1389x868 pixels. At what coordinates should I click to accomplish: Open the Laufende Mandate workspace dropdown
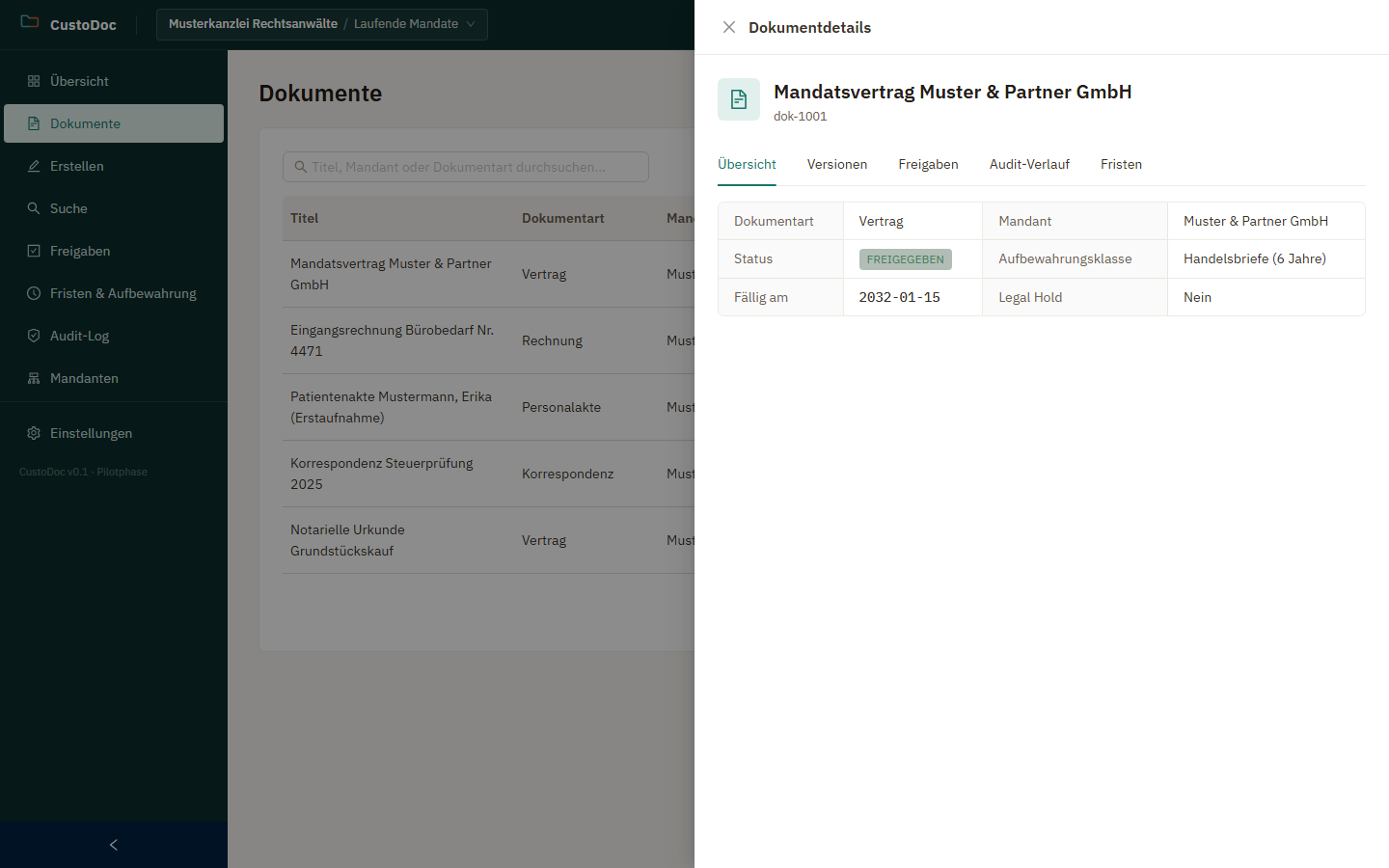point(322,24)
